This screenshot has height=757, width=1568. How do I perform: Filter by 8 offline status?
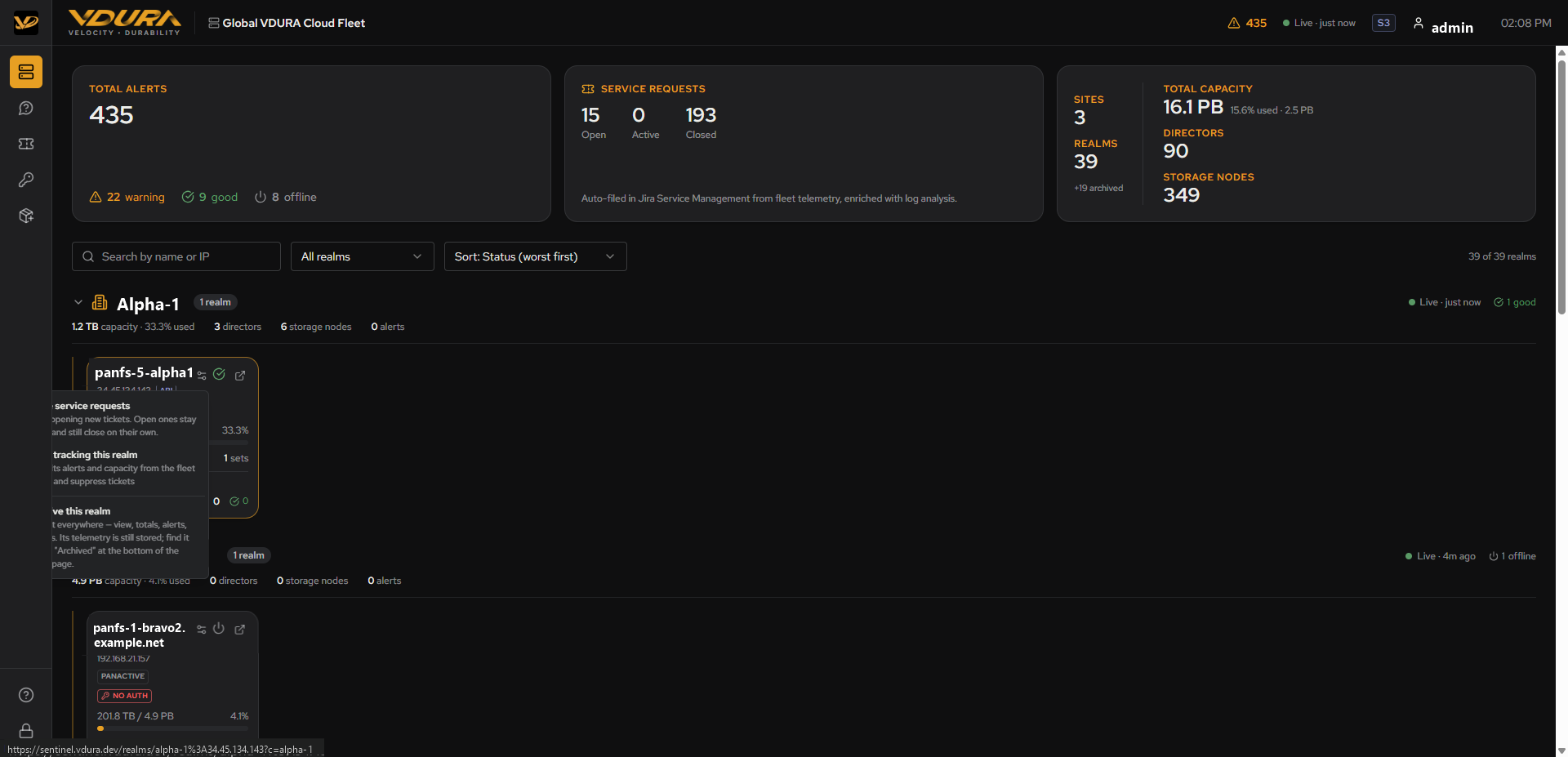coord(285,197)
